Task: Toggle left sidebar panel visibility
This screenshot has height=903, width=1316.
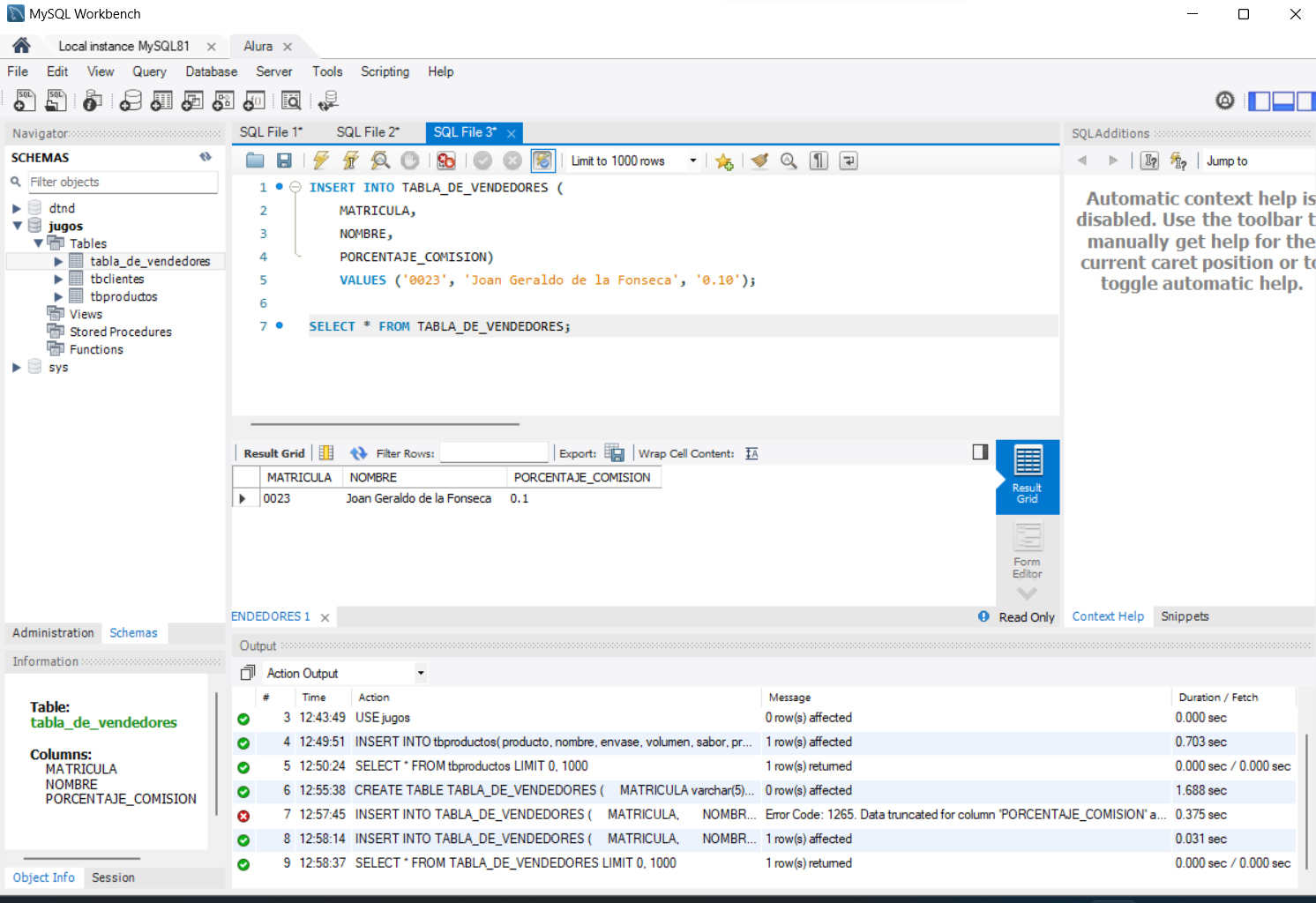Action: (x=1260, y=101)
